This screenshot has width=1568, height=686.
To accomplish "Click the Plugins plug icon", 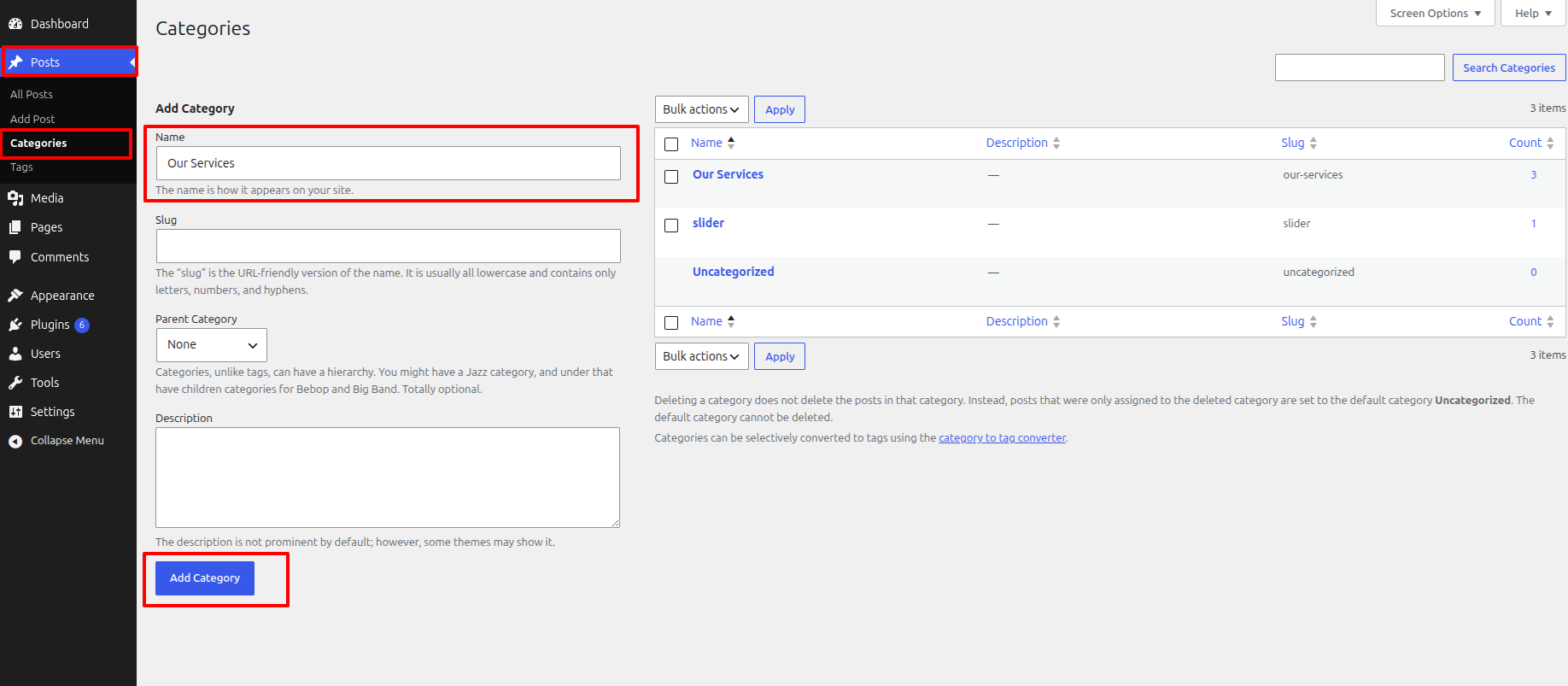I will 15,325.
